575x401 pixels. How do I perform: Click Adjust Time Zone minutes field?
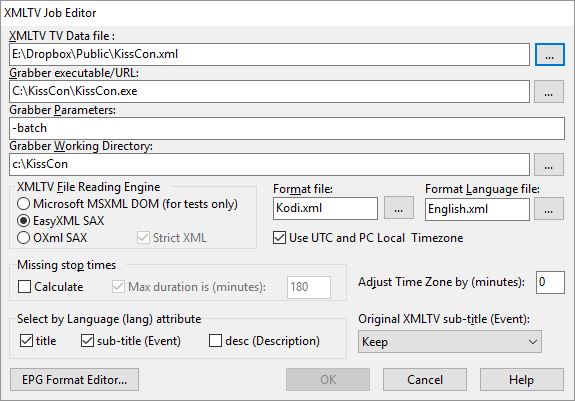coord(550,282)
